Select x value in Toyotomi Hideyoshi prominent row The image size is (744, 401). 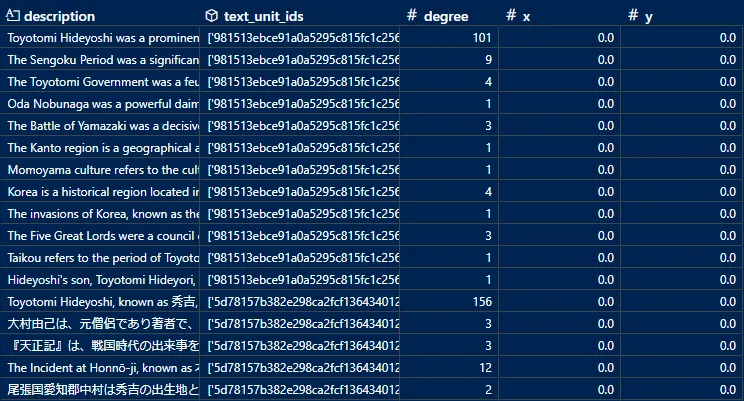(x=605, y=38)
